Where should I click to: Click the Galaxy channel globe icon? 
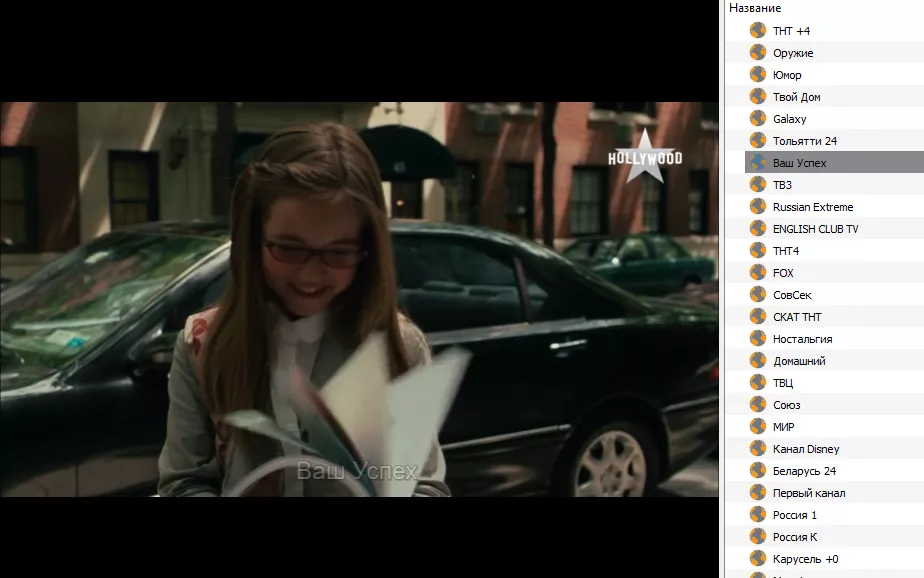pos(758,118)
